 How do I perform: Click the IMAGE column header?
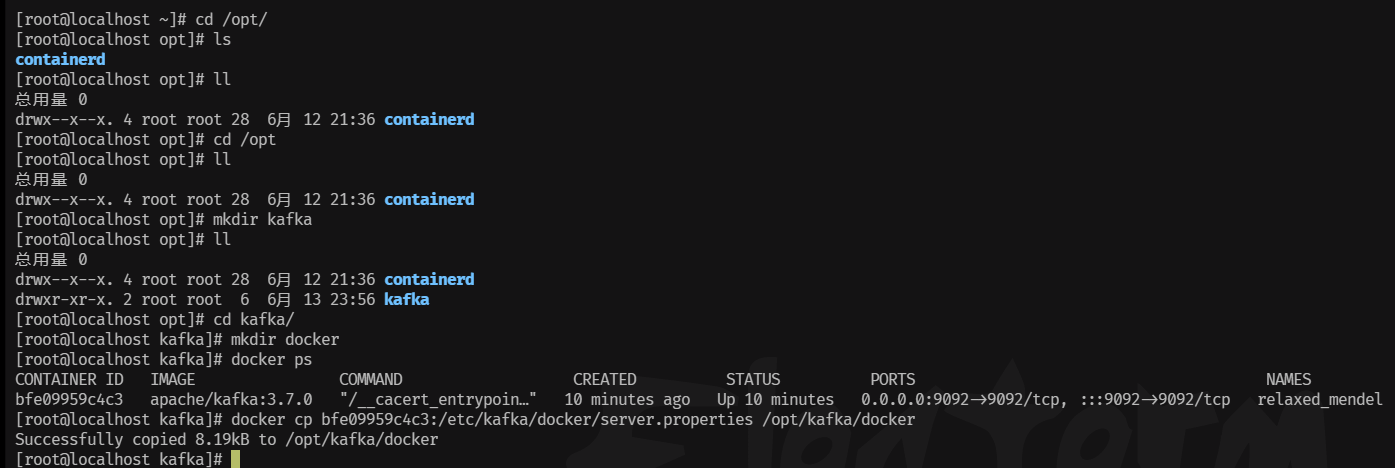(173, 379)
